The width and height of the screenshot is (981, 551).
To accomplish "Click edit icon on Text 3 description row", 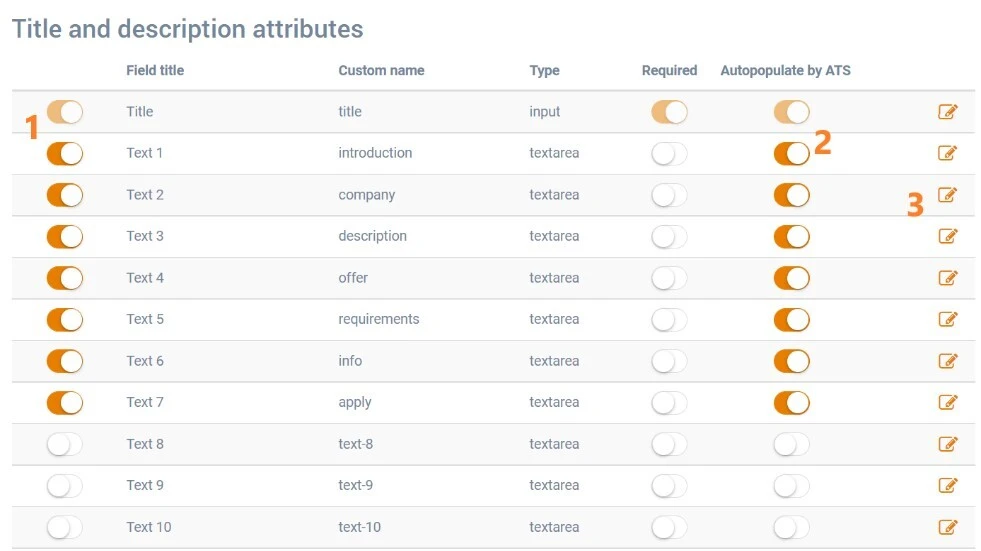I will click(x=947, y=237).
